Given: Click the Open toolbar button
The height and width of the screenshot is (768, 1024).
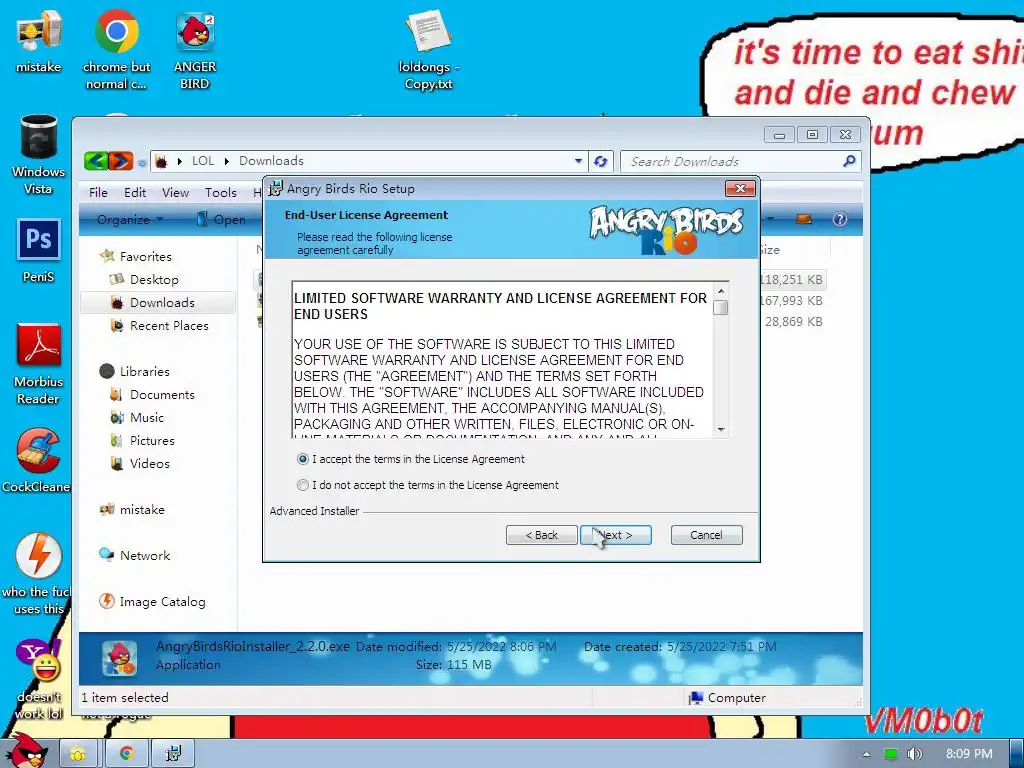Looking at the screenshot, I should 222,219.
